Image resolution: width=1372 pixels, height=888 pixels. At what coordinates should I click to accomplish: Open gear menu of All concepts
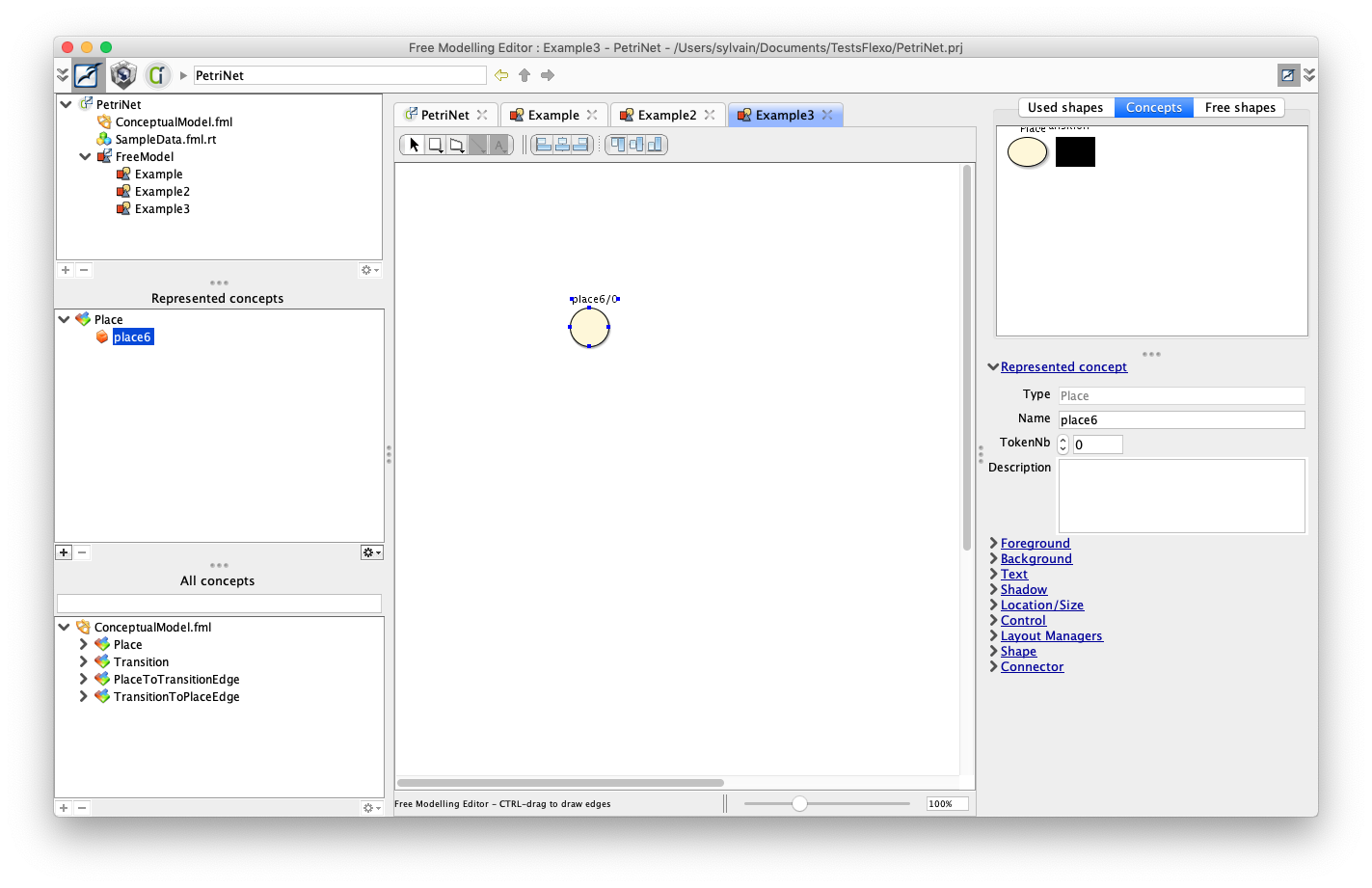click(370, 808)
